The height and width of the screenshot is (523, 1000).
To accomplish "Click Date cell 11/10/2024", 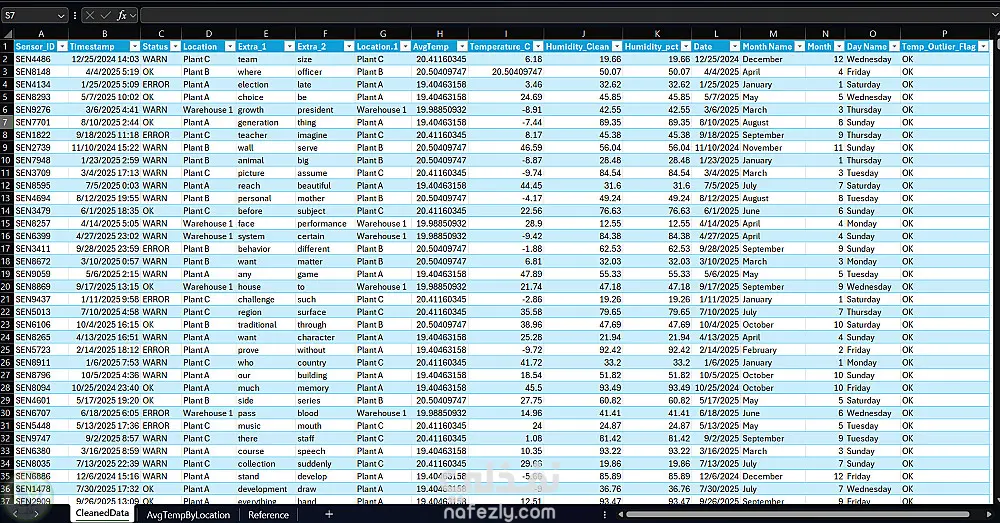I will tap(716, 148).
